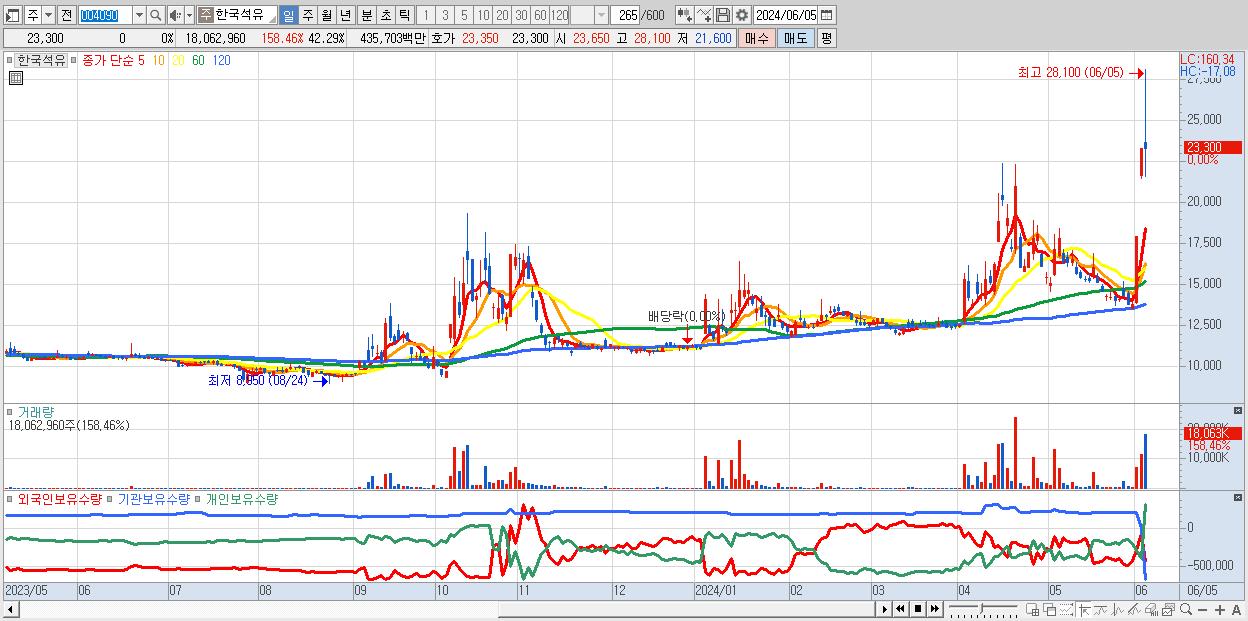Click the candle count field showing 265
1248x621 pixels.
pos(626,15)
